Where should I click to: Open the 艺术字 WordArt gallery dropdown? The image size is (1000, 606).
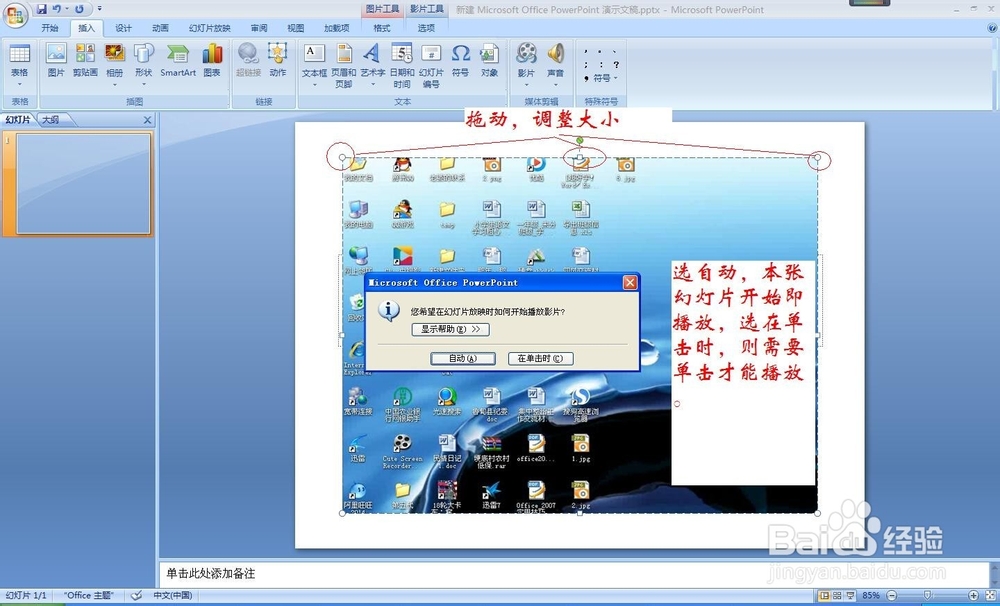coord(372,84)
